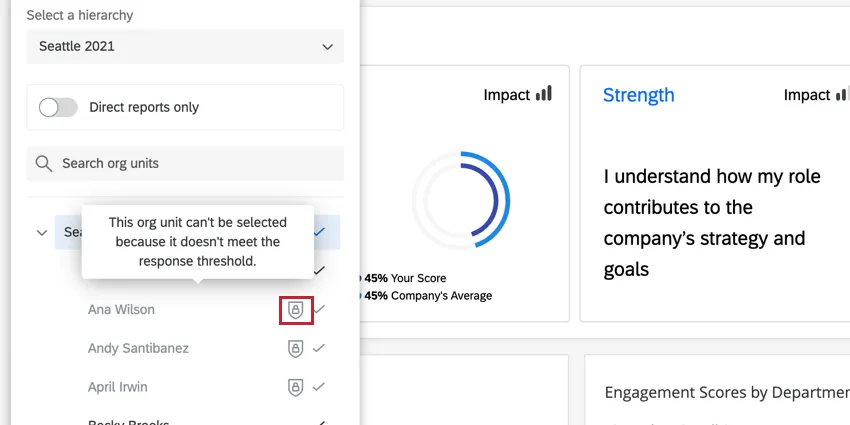Select Ana Wilson in the org list
The height and width of the screenshot is (425, 850).
[x=122, y=310]
